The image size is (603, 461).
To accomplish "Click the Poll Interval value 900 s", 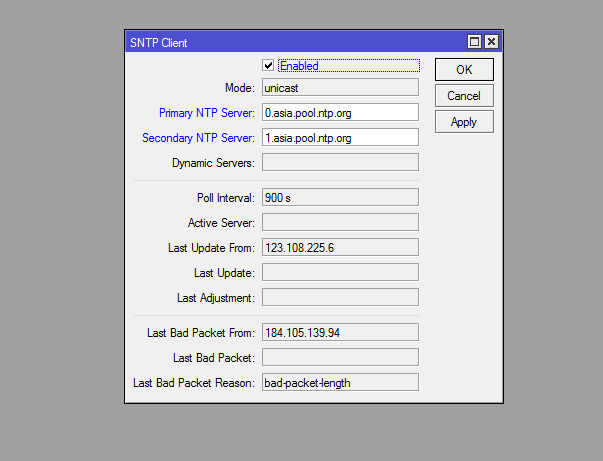I will pos(340,198).
